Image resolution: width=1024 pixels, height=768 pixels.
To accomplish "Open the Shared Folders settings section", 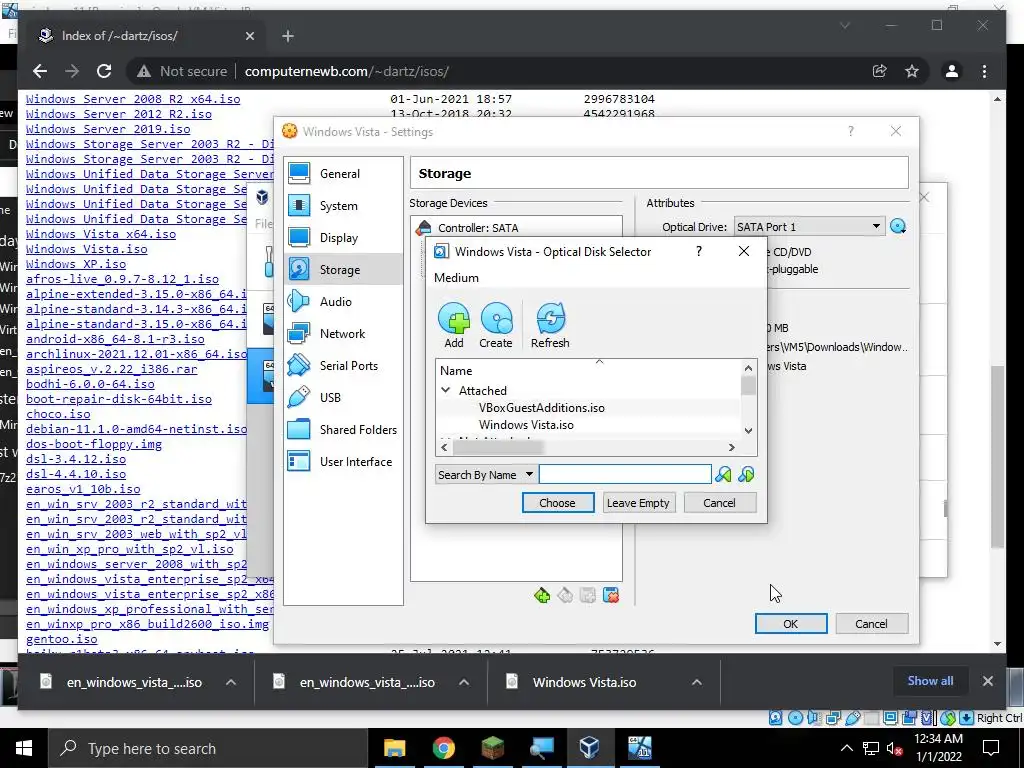I will coord(344,430).
